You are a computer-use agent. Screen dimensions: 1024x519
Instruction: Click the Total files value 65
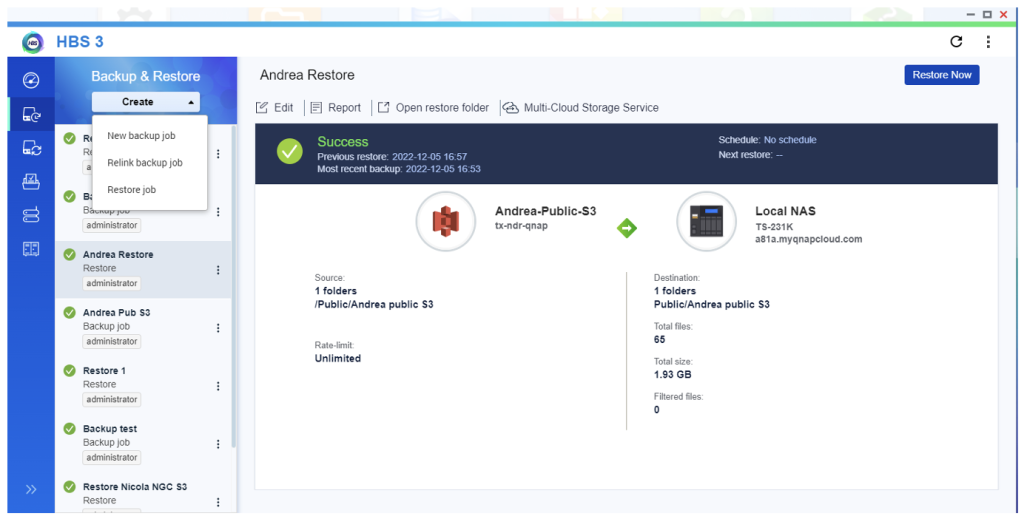tap(660, 340)
